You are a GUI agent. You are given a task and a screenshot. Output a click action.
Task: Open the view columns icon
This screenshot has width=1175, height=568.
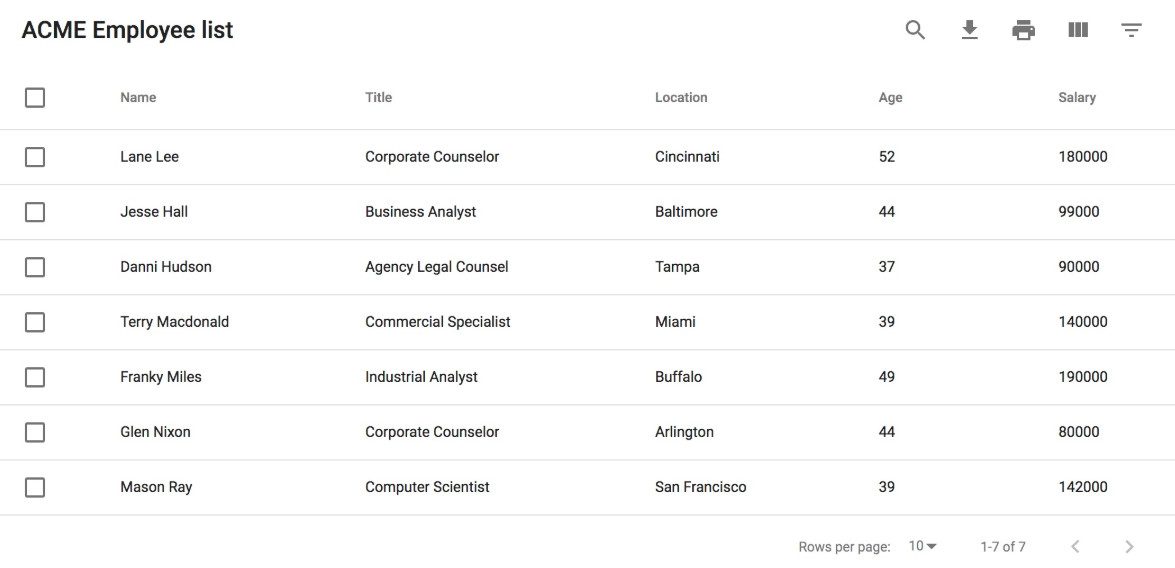point(1078,30)
